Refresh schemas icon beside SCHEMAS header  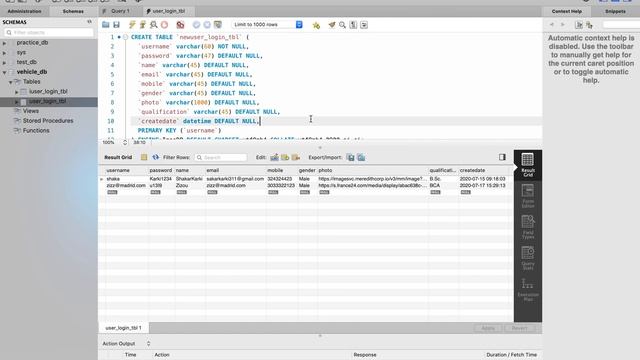[x=89, y=22]
